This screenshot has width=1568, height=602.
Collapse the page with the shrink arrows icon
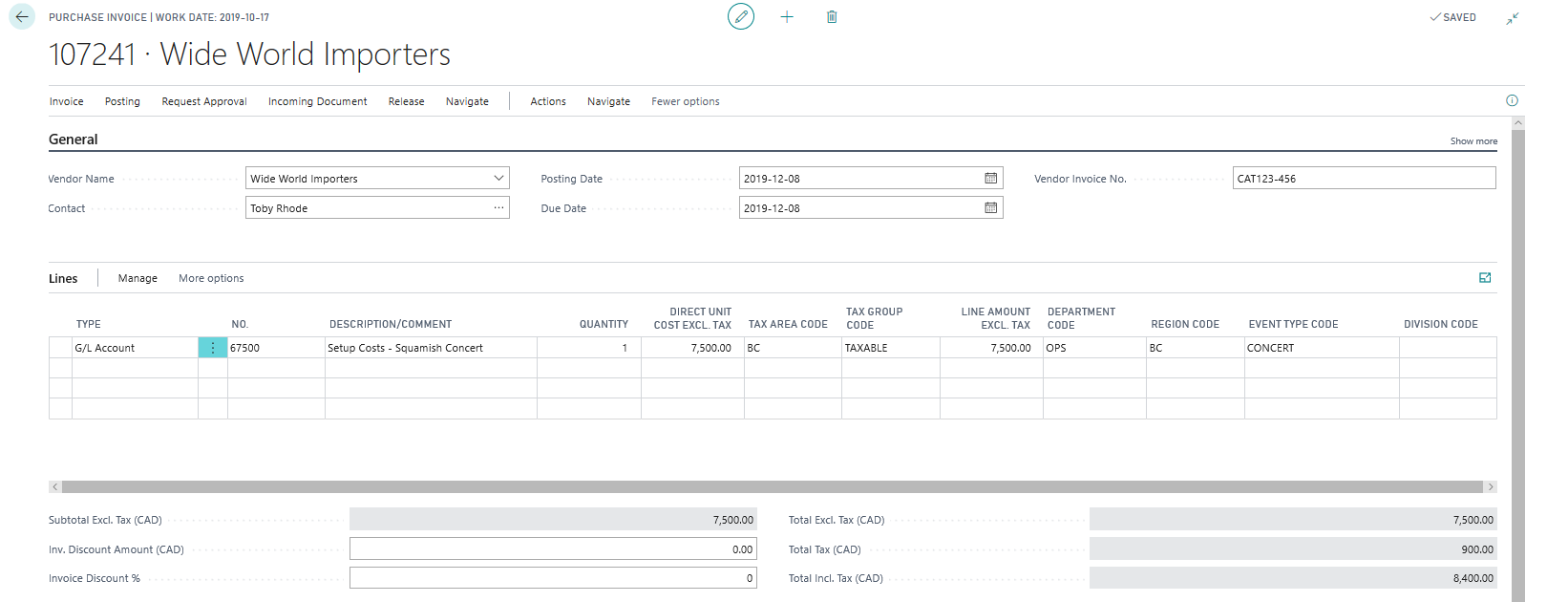click(x=1513, y=18)
